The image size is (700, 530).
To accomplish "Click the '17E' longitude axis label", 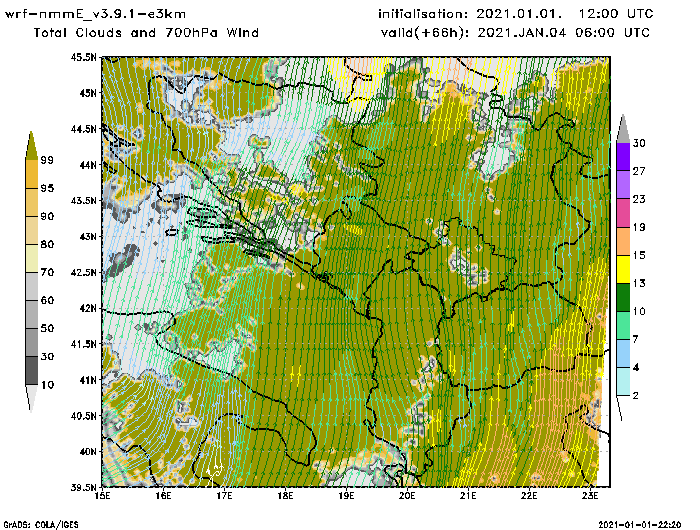I will click(225, 496).
